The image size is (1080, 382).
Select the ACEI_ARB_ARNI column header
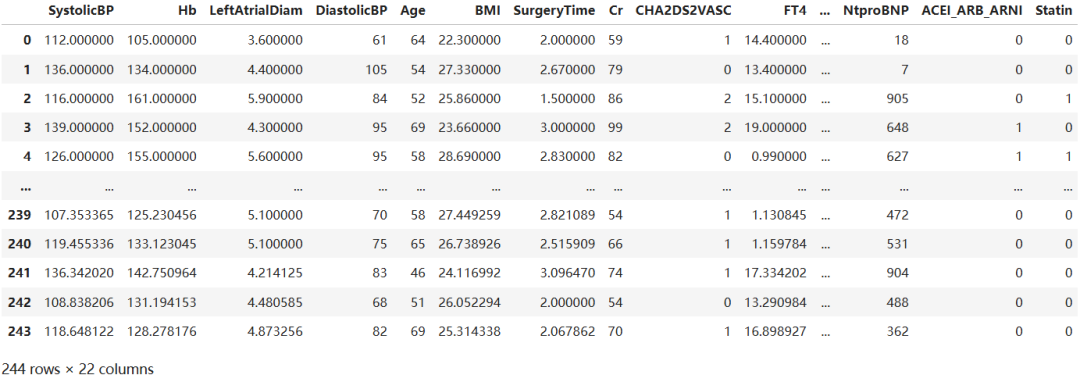pyautogui.click(x=972, y=11)
